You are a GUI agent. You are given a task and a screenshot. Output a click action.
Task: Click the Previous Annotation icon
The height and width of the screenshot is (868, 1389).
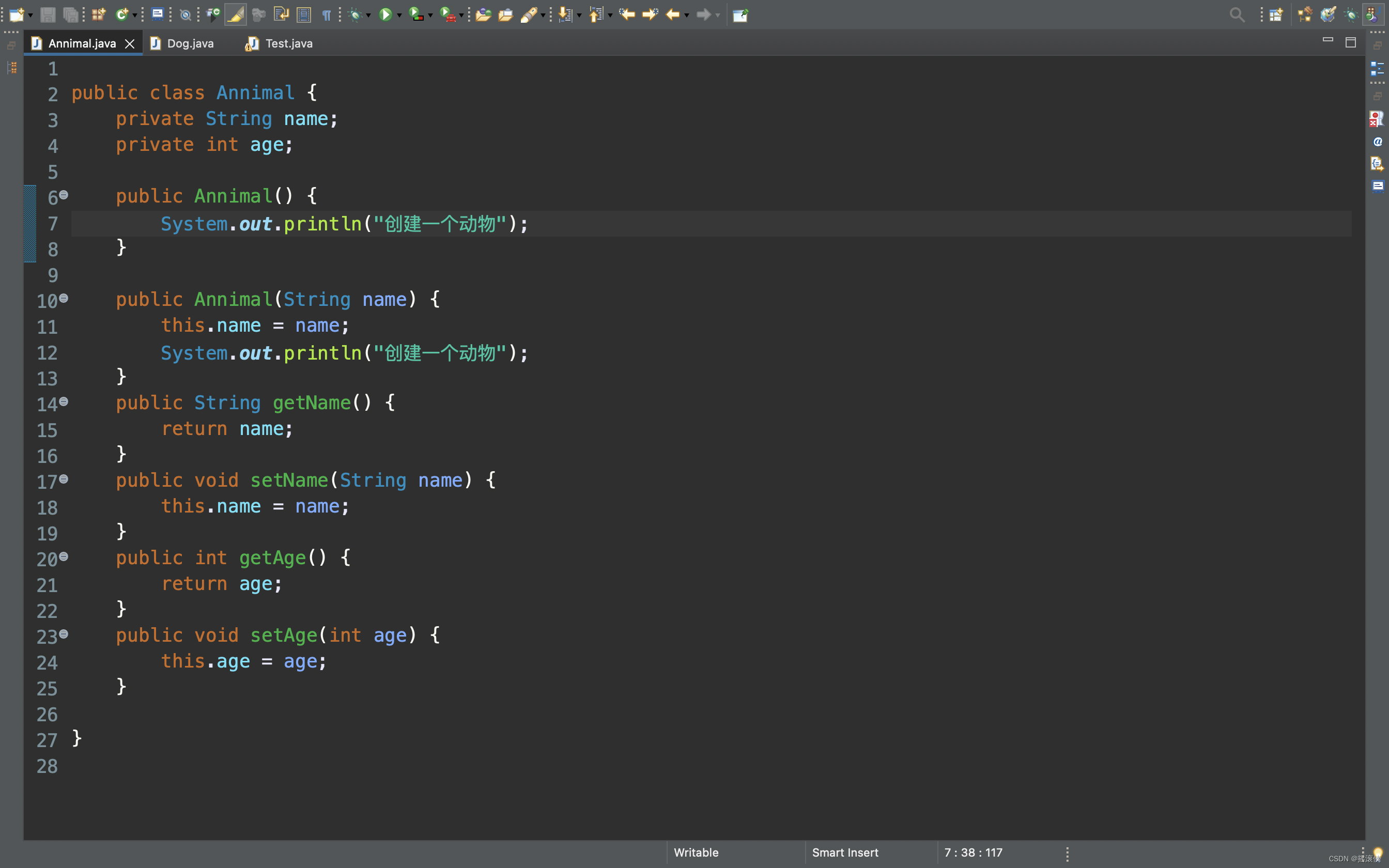(596, 14)
